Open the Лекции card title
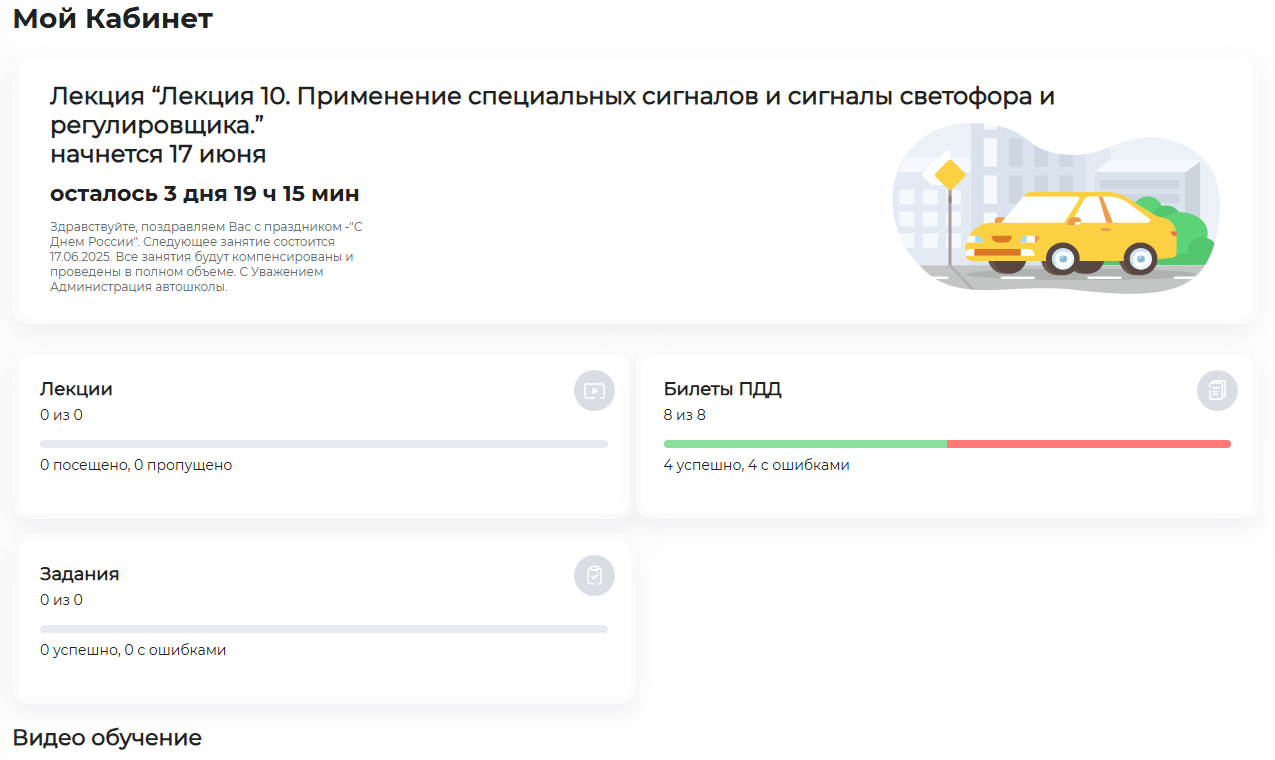1275x760 pixels. point(76,389)
